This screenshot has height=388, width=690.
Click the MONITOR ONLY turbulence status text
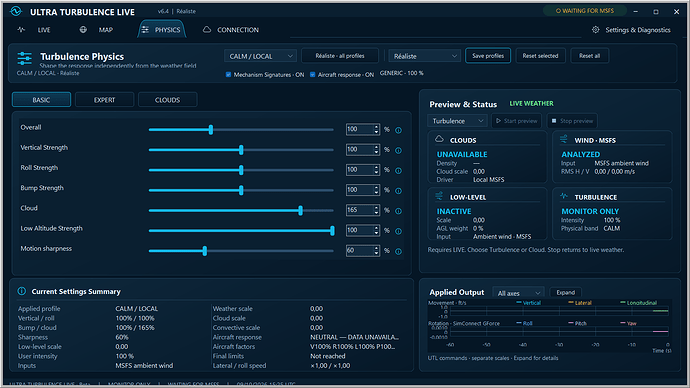coord(590,211)
